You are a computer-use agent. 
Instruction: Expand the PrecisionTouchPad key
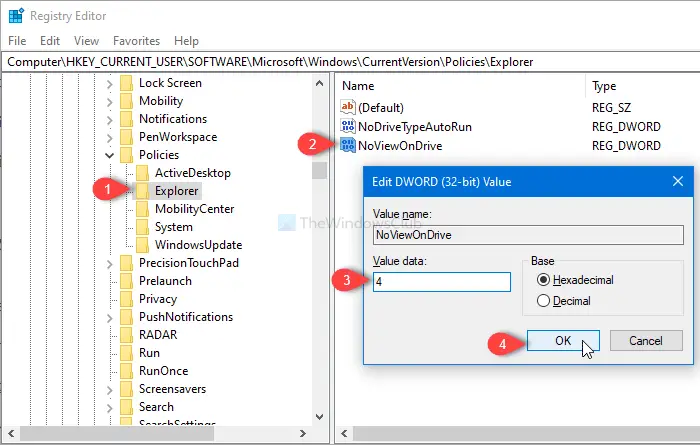point(110,264)
